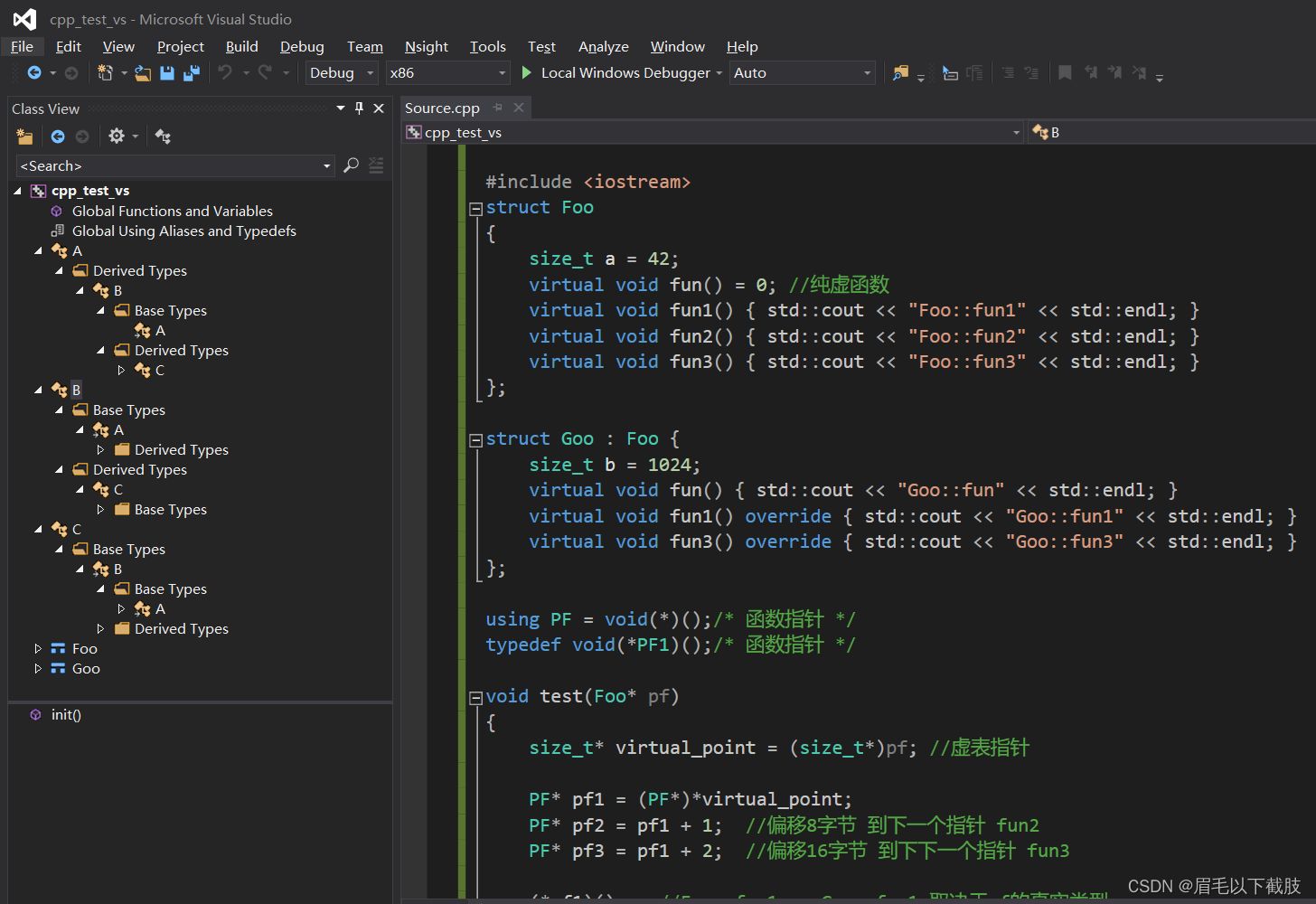Click the Navigate Backward toolbar icon

coord(34,73)
